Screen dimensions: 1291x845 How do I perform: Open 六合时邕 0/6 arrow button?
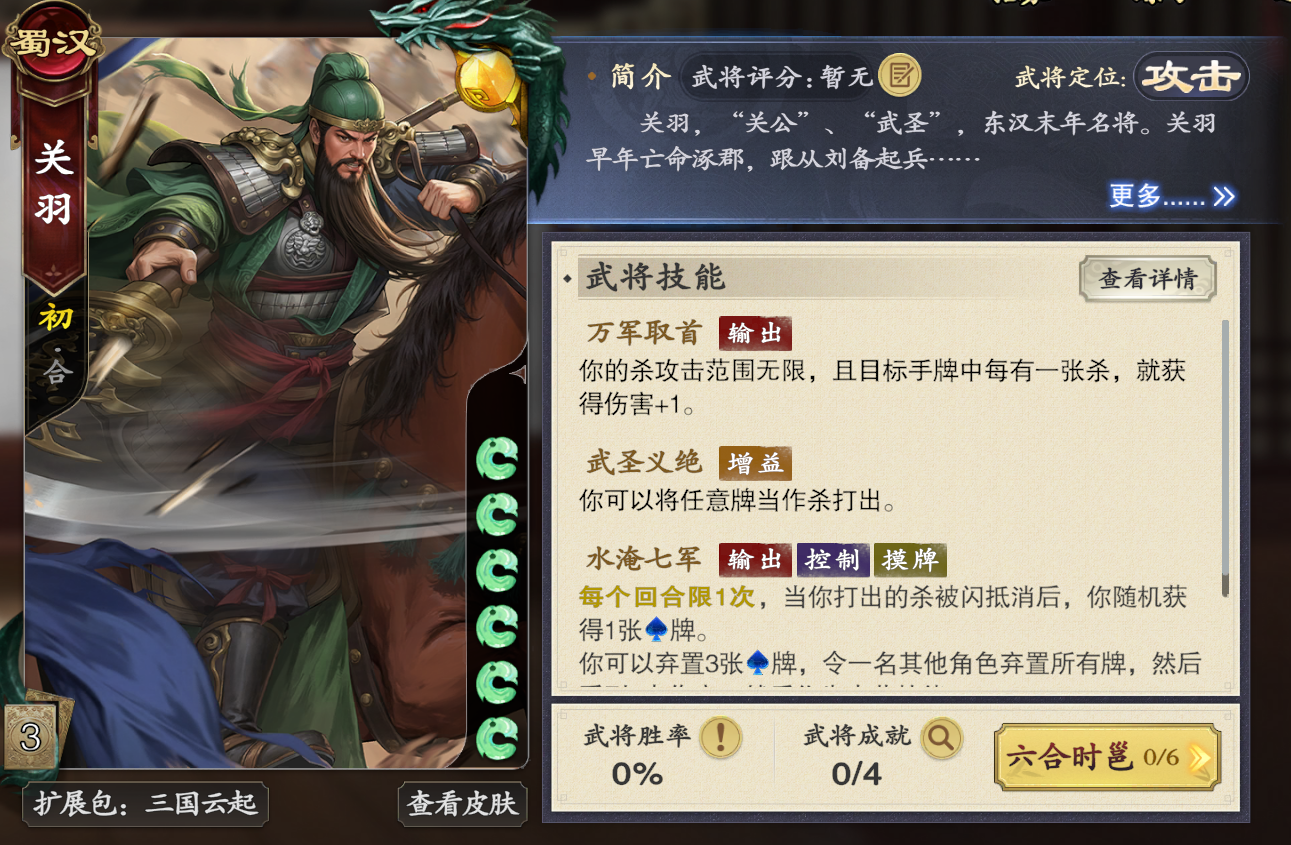pyautogui.click(x=1107, y=757)
